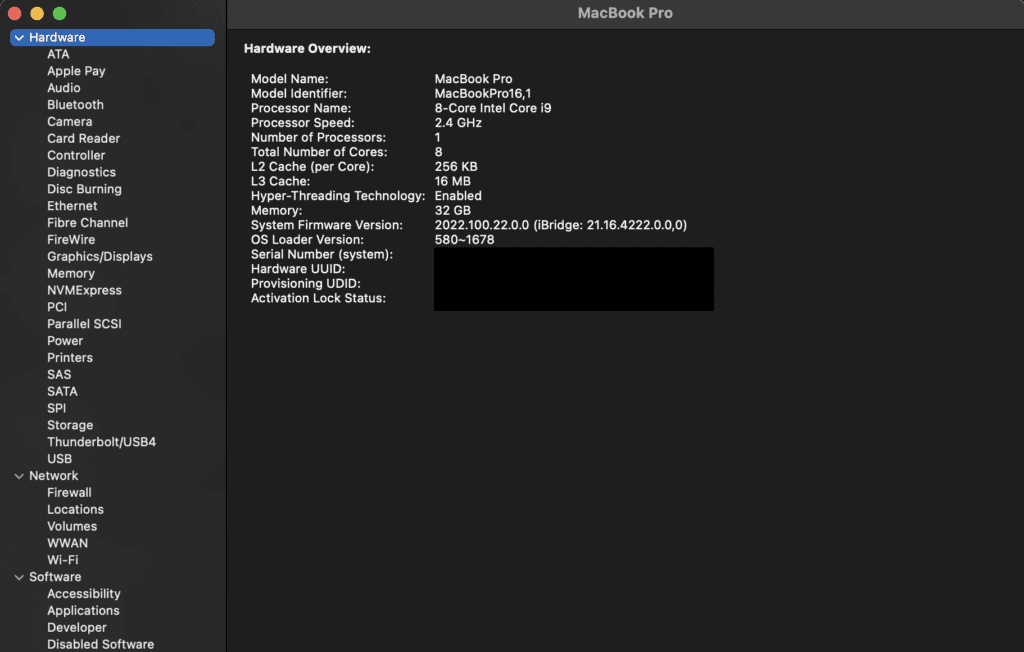Open the Audio hardware item

coord(63,88)
